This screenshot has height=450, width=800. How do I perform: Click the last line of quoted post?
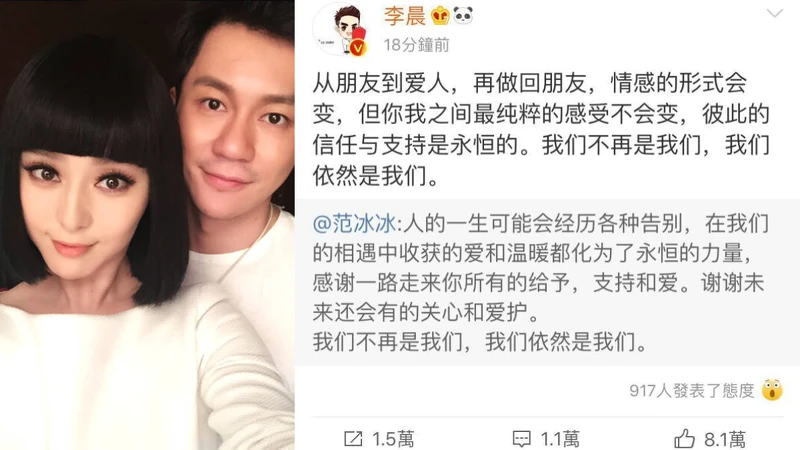click(480, 341)
